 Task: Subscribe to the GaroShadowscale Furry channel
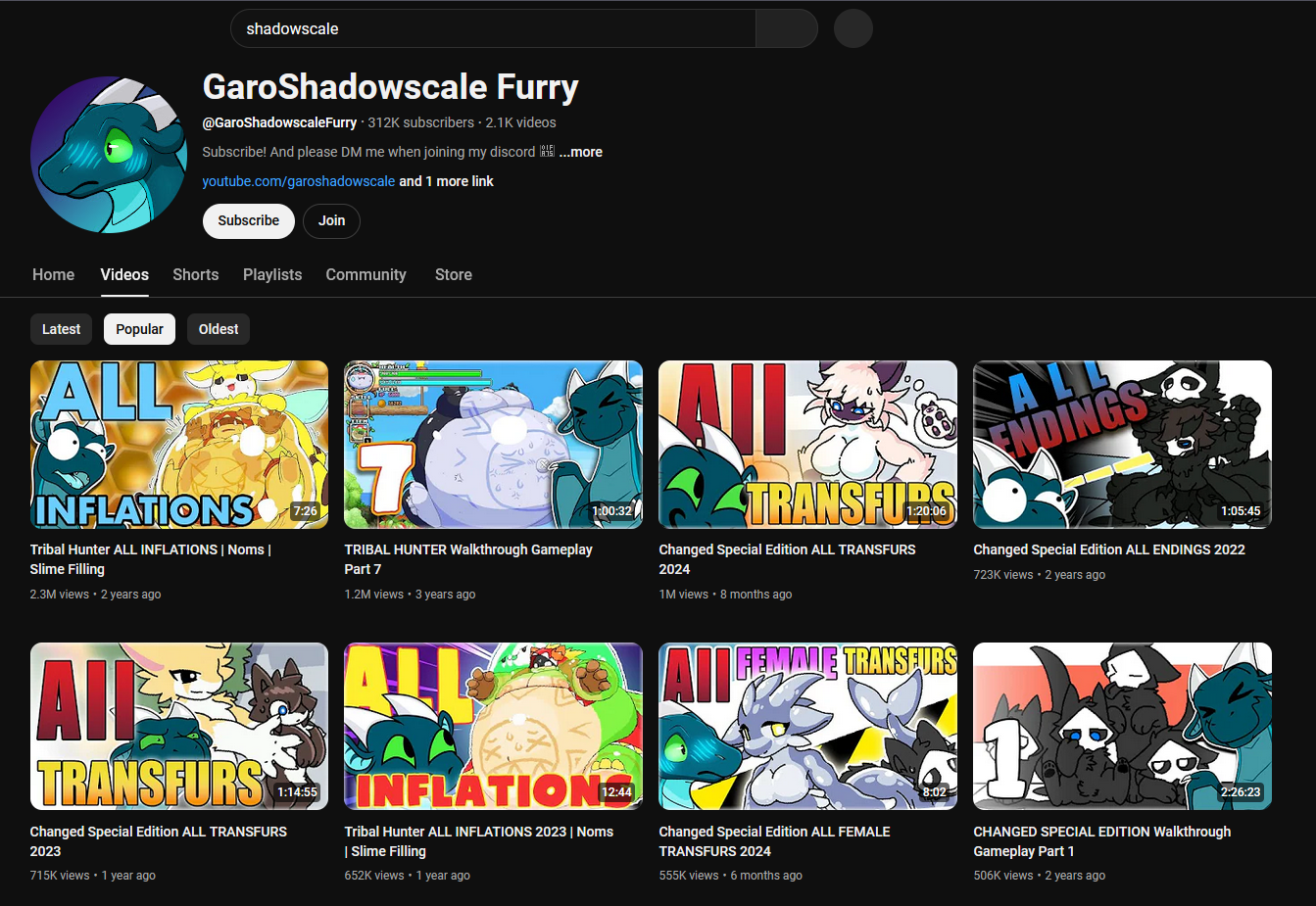tap(249, 220)
